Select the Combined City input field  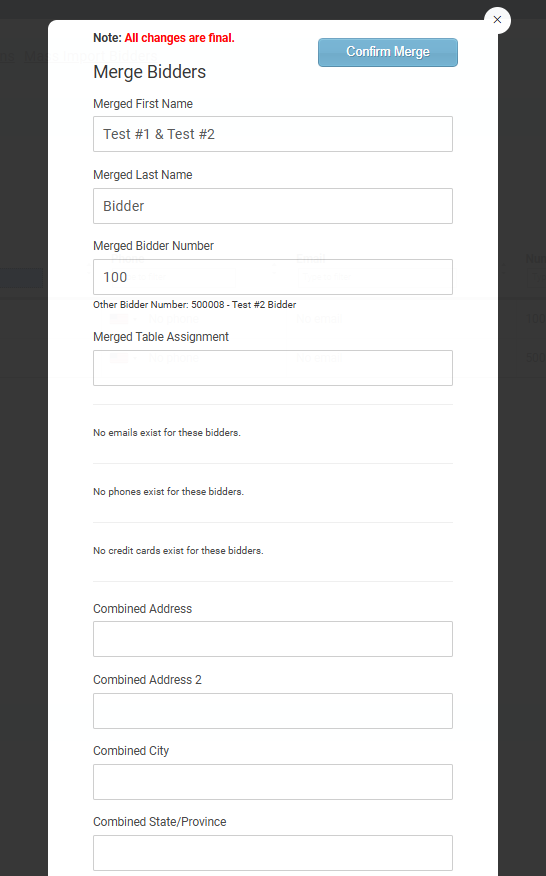tap(273, 782)
